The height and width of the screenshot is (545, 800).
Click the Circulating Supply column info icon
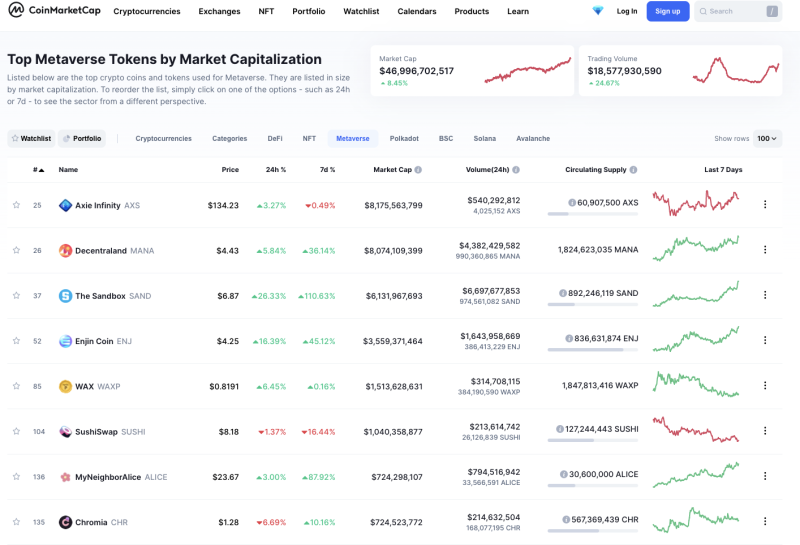click(x=633, y=169)
